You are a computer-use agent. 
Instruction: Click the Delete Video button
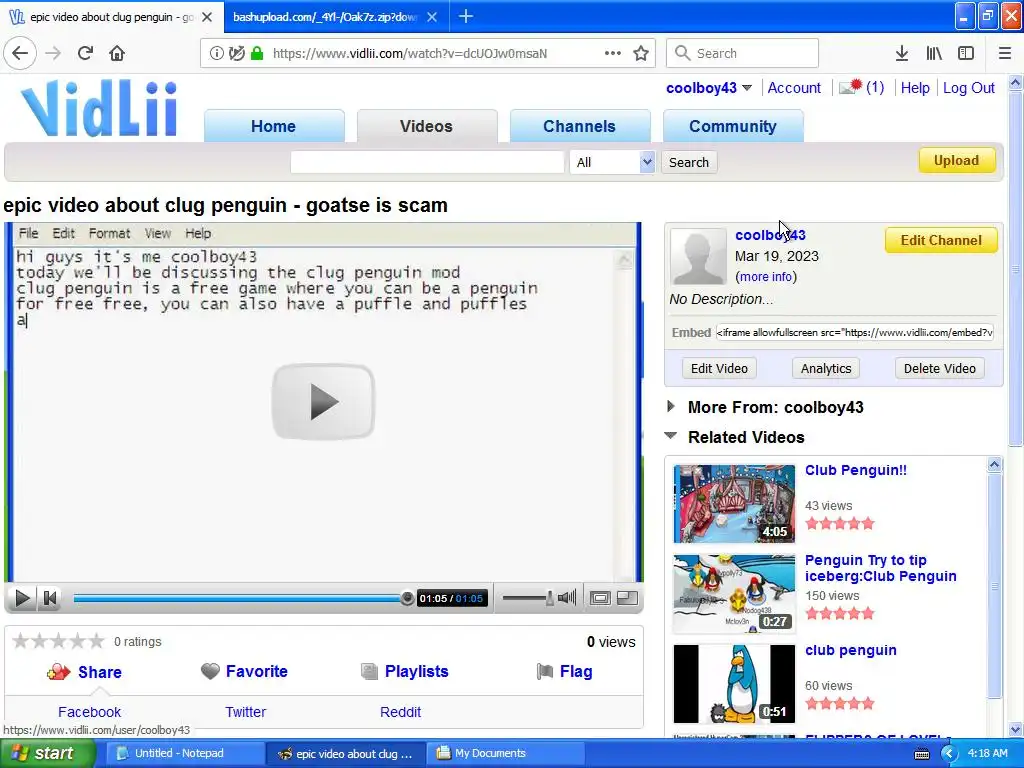tap(940, 368)
